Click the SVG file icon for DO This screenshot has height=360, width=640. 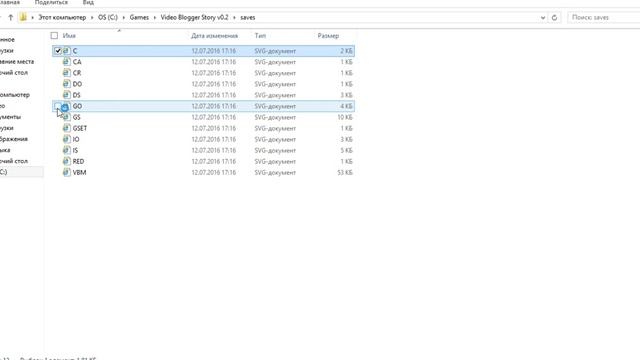coord(66,84)
